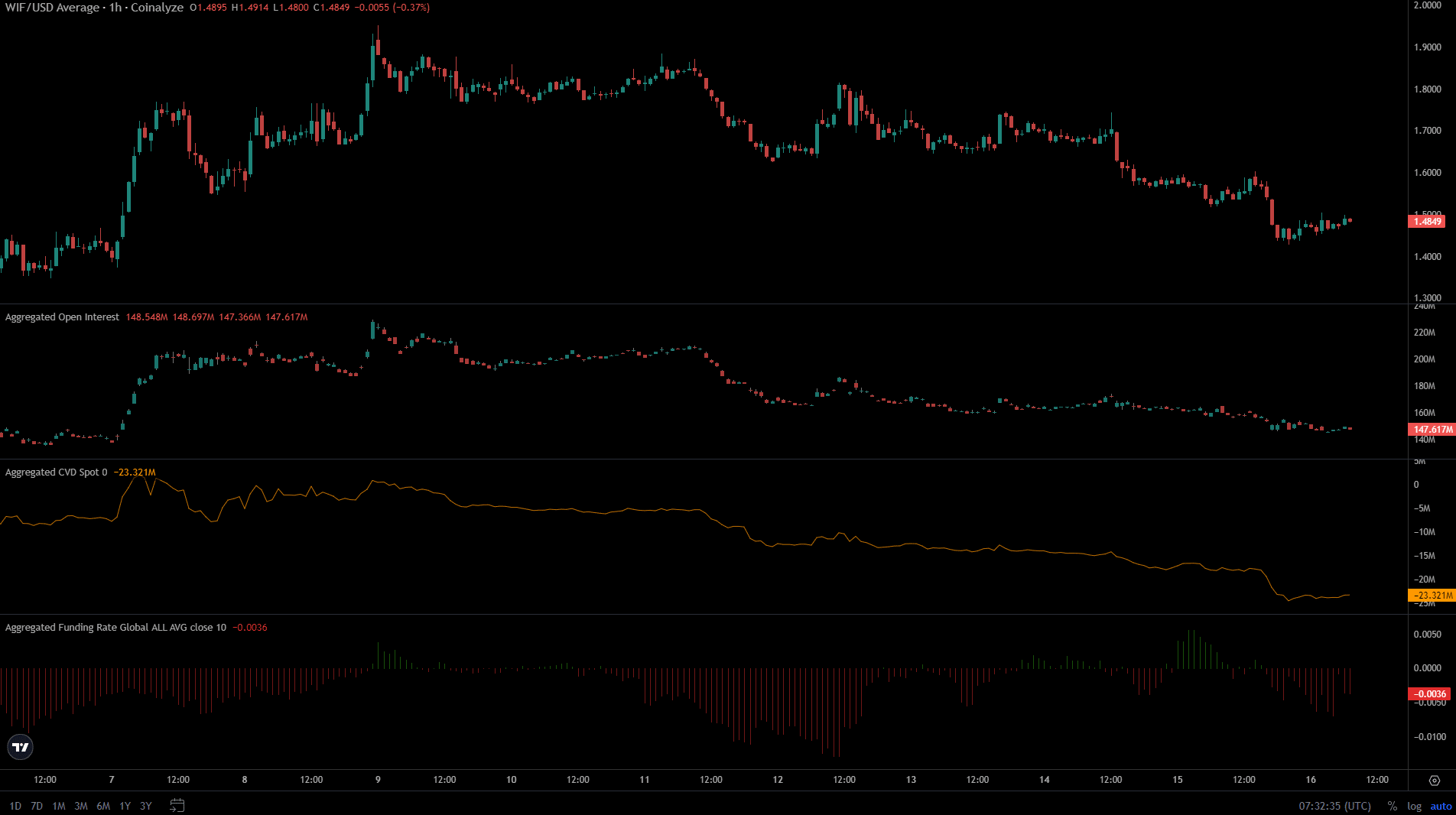The width and height of the screenshot is (1456, 815).
Task: Open the TradingView logo link
Action: (x=21, y=747)
